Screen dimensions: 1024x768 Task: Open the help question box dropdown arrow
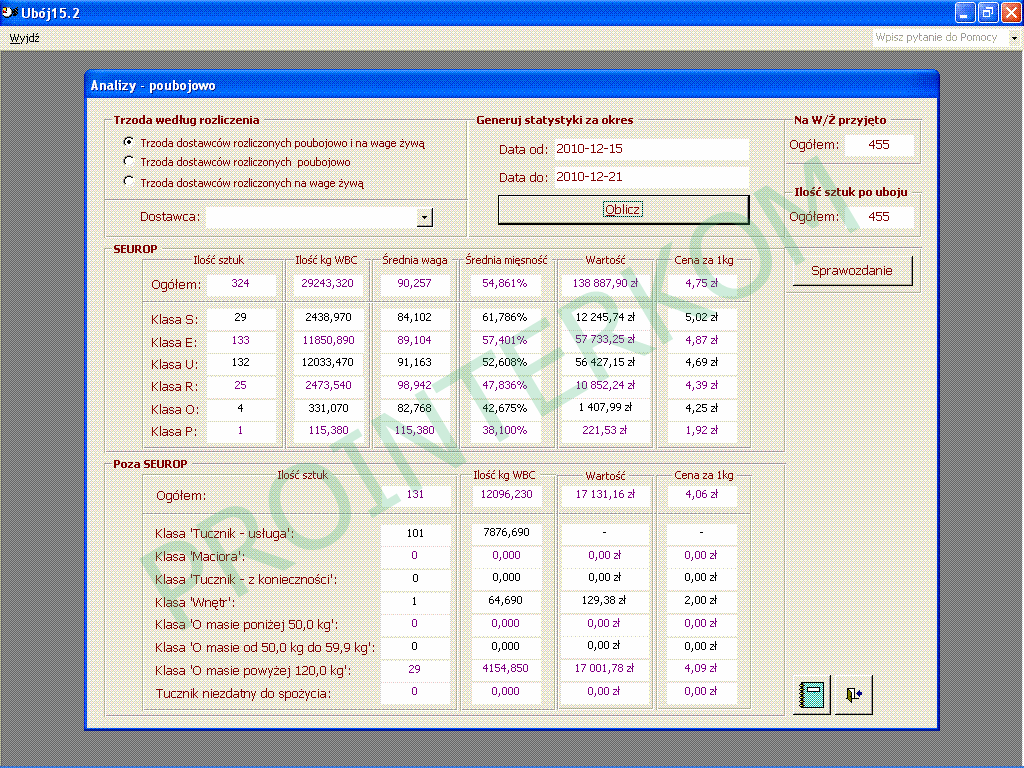[1013, 38]
